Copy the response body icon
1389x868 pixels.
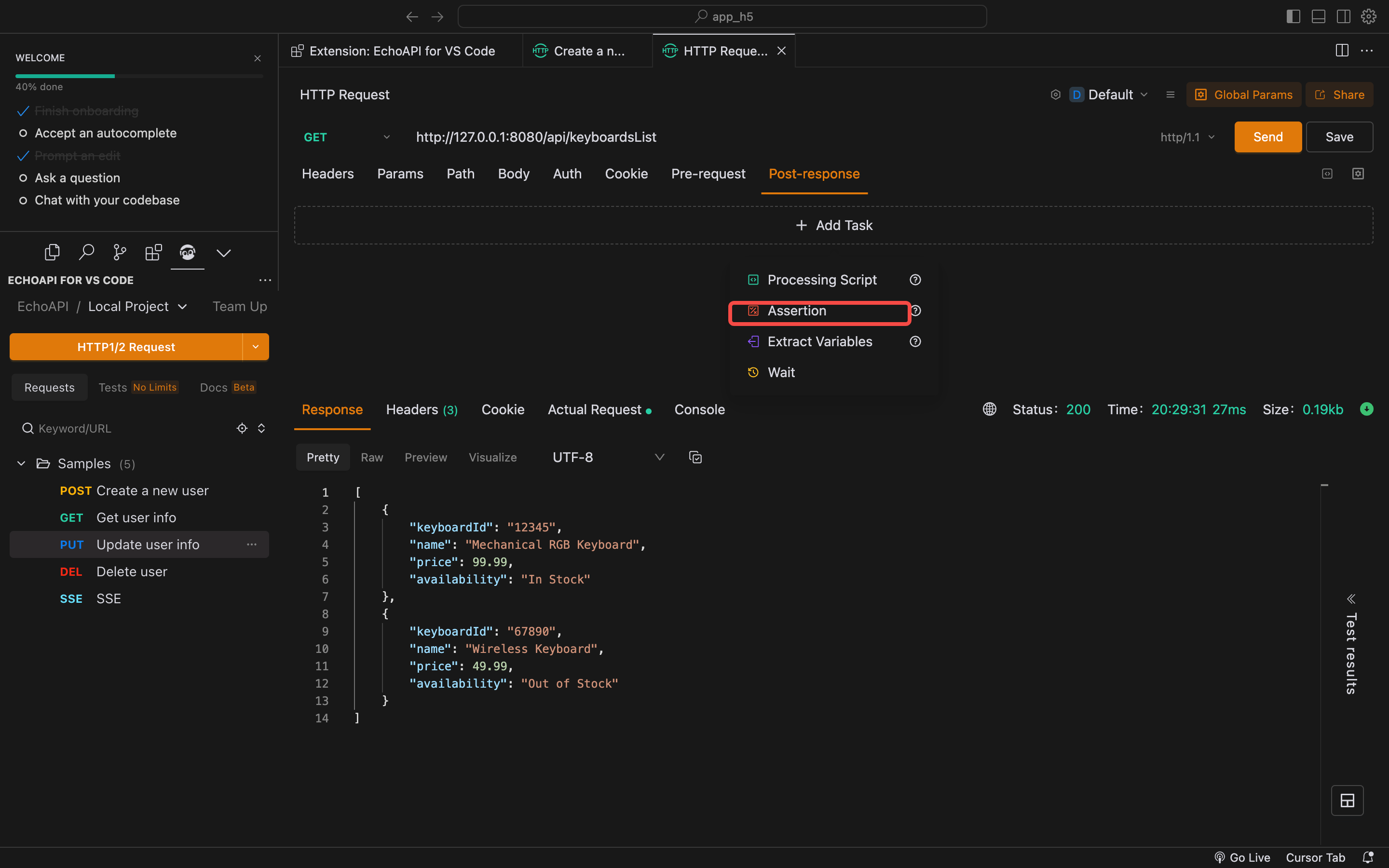(695, 458)
